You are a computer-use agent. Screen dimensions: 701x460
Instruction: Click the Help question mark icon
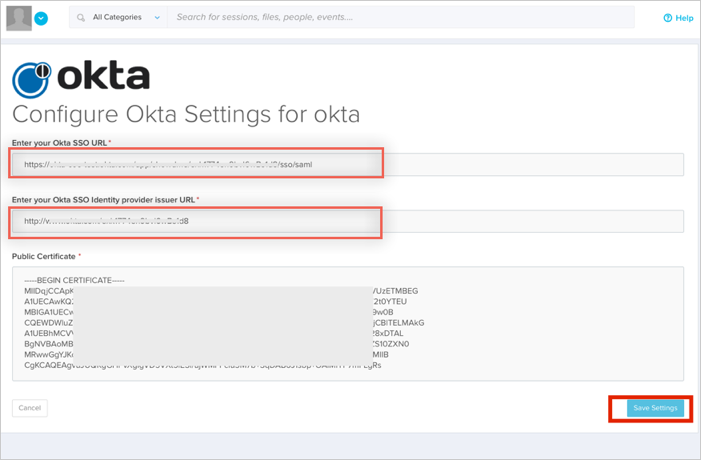(x=668, y=18)
